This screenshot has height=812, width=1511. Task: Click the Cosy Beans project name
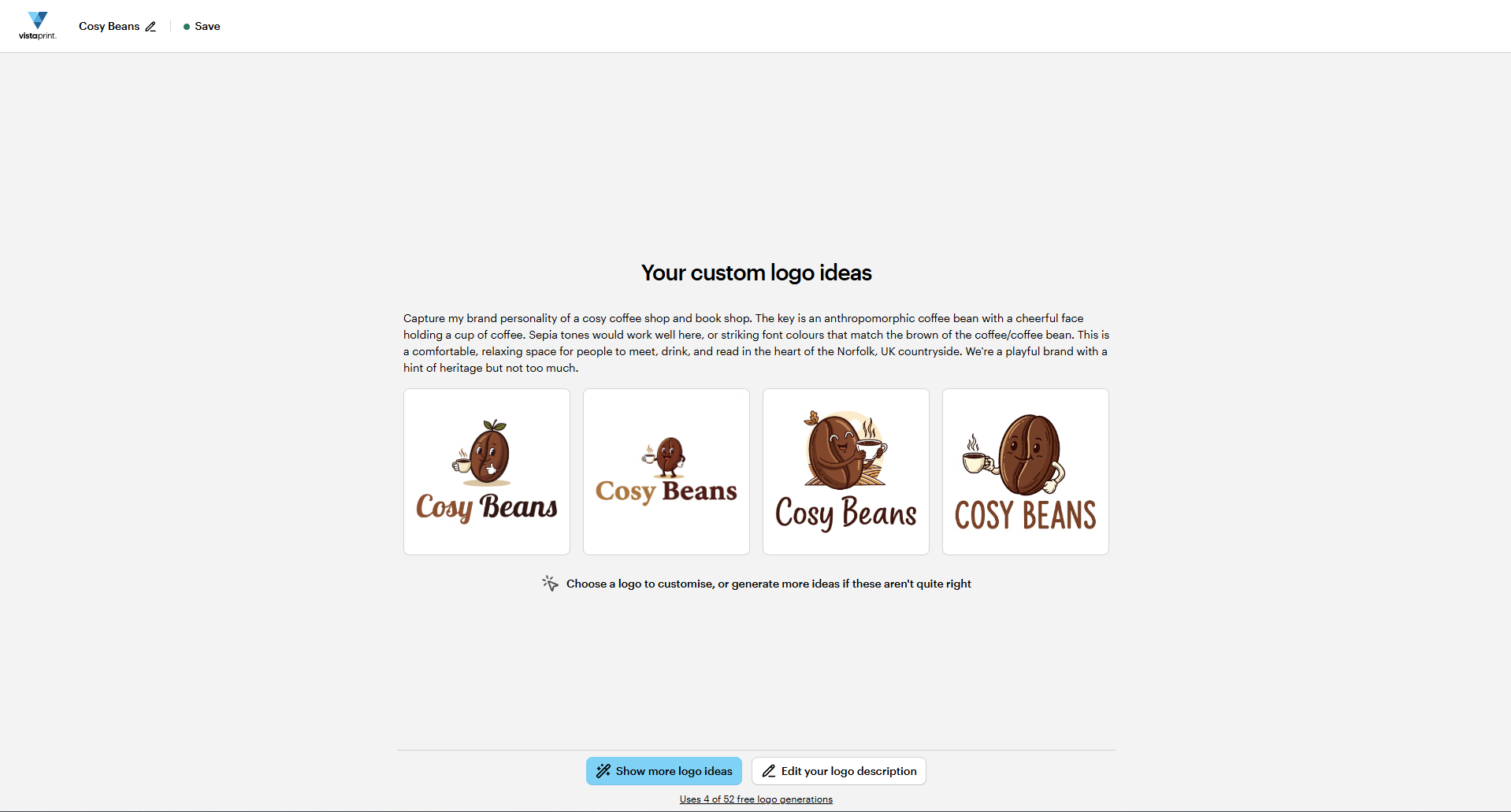pos(110,26)
